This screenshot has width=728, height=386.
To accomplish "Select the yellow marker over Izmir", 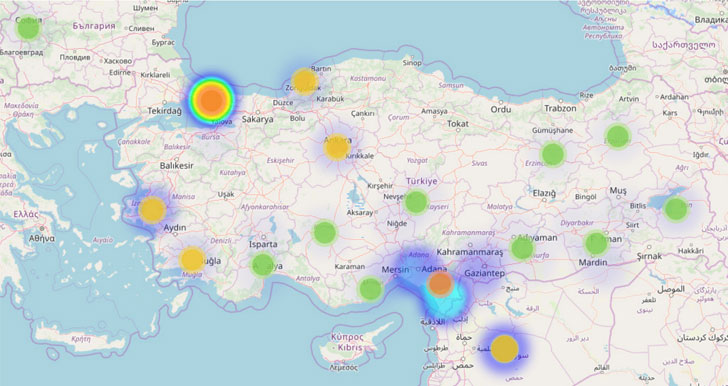I will [152, 210].
